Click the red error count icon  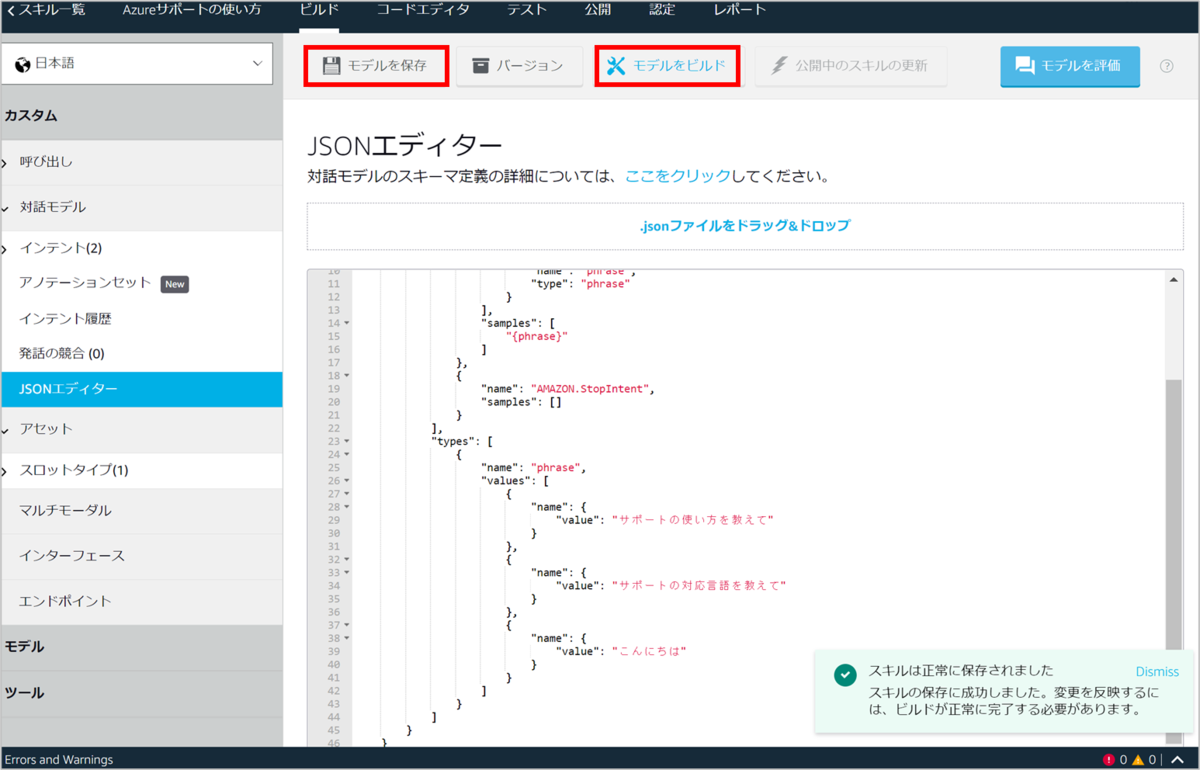[x=1108, y=760]
